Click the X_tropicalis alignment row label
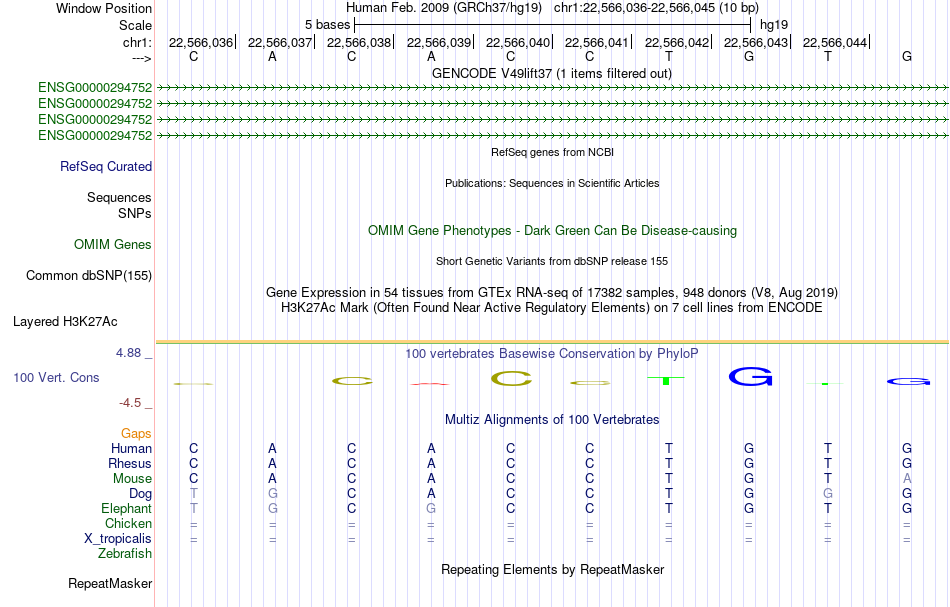The image size is (950, 607). coord(118,539)
